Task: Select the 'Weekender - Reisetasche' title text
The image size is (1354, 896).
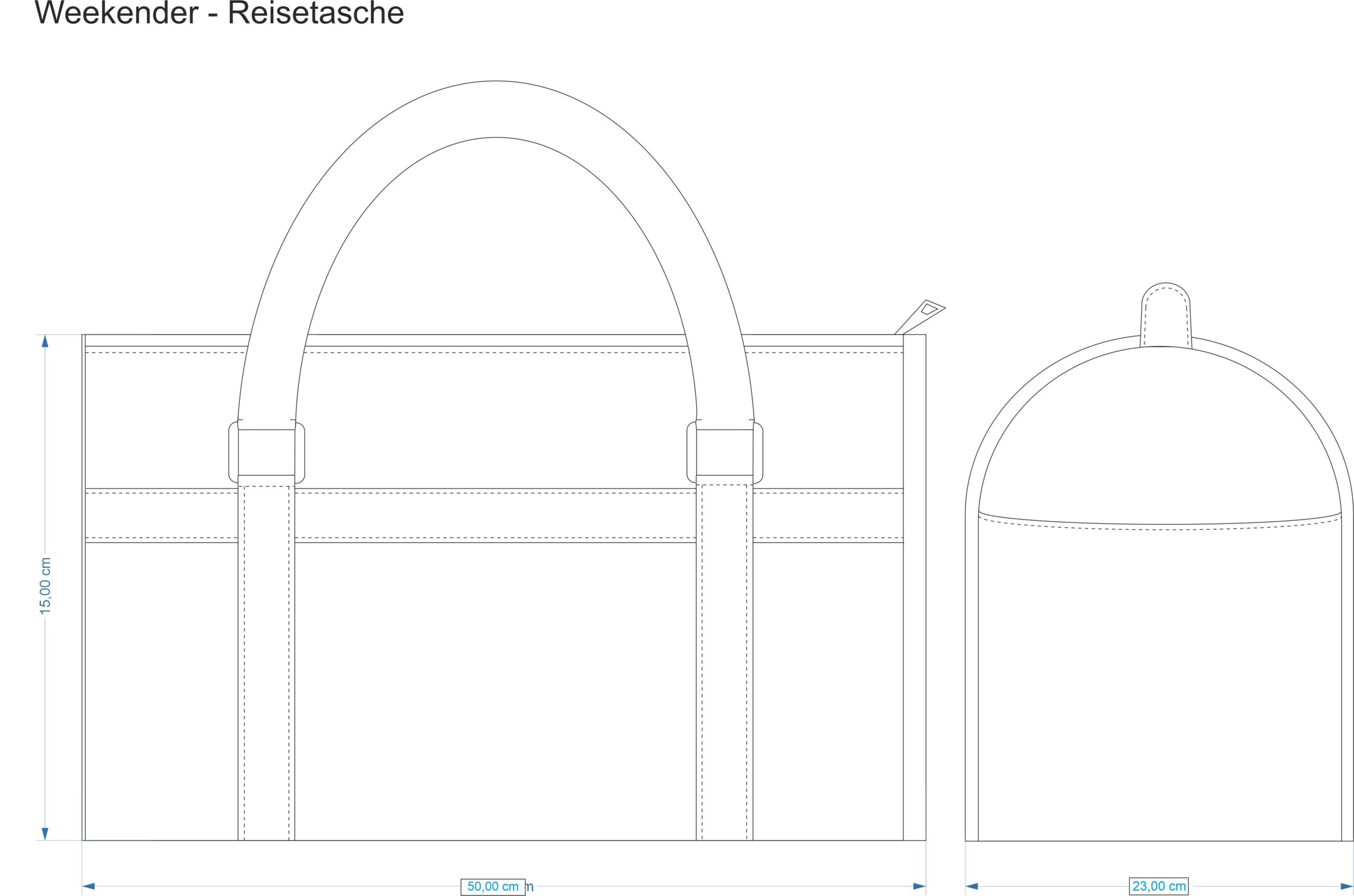Action: click(x=219, y=13)
